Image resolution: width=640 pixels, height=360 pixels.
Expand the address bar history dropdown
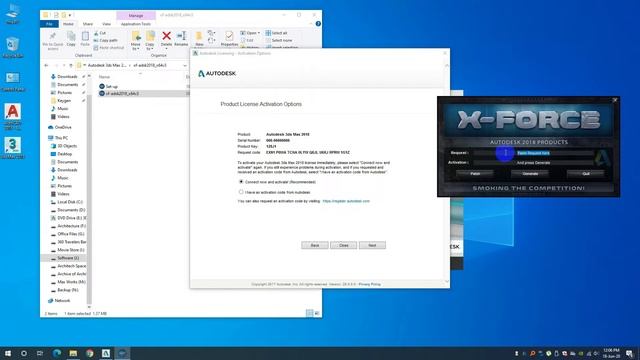click(184, 65)
